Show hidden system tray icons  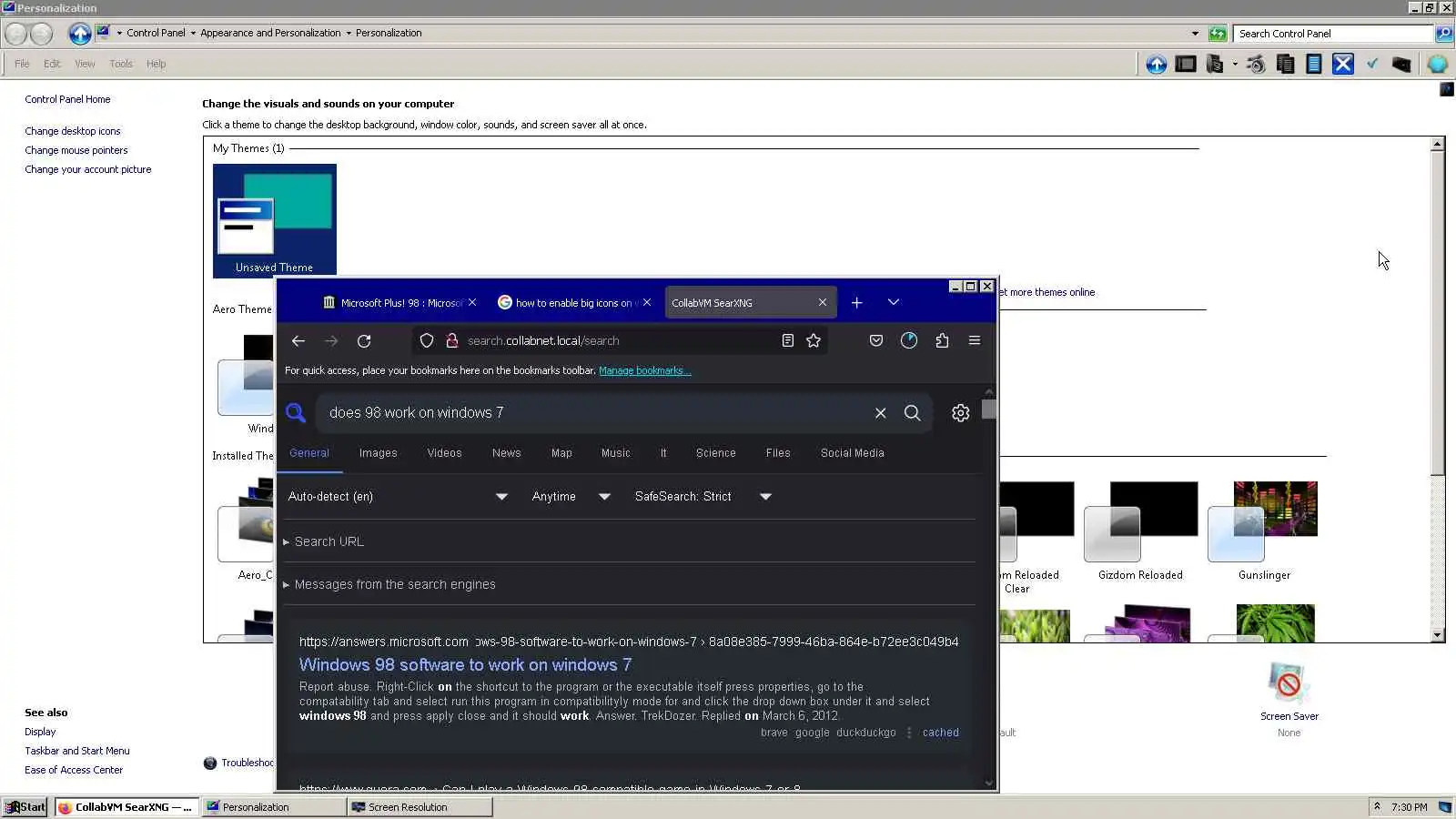click(x=1377, y=807)
